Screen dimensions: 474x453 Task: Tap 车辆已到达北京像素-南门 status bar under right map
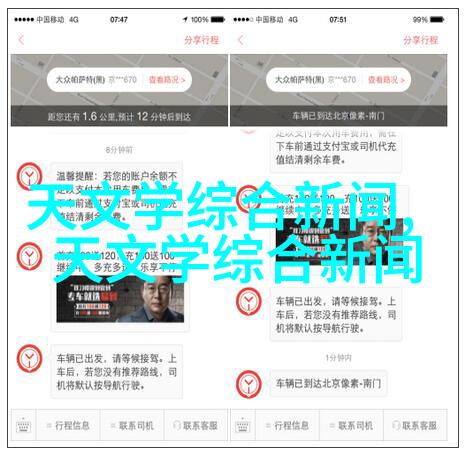[x=339, y=116]
